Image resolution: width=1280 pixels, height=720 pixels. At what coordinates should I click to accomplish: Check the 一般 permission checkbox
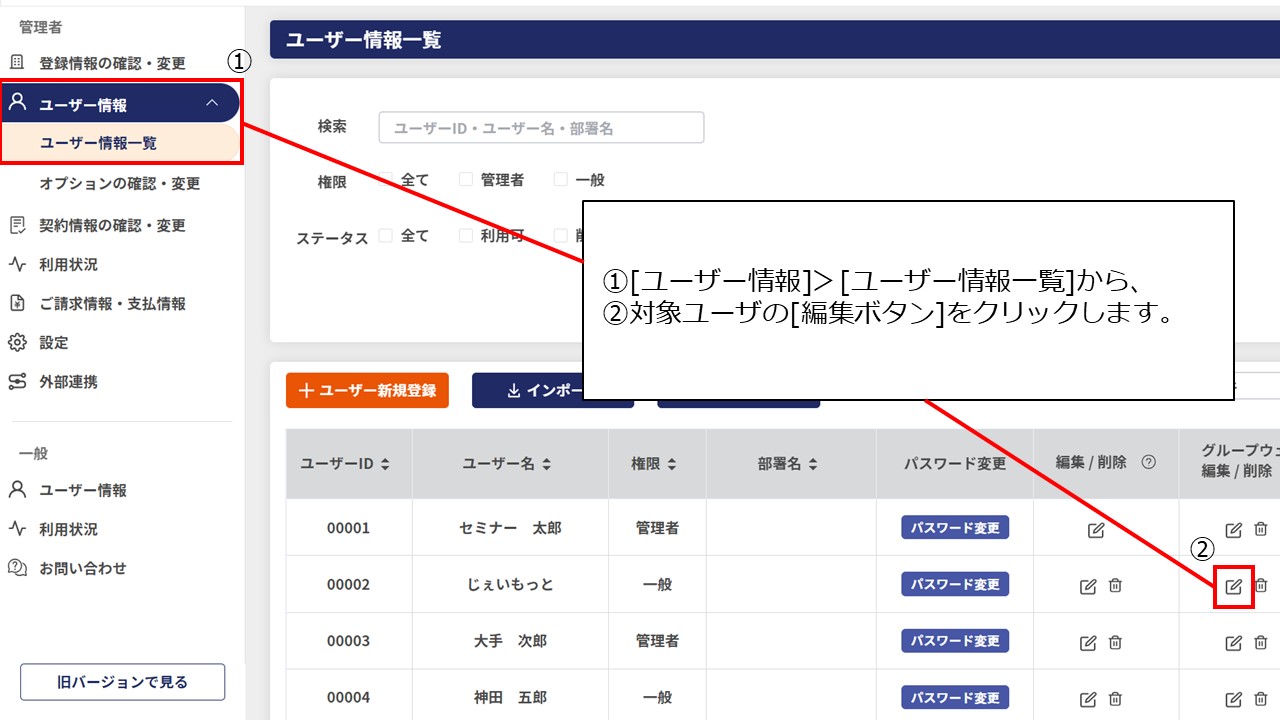tap(560, 180)
